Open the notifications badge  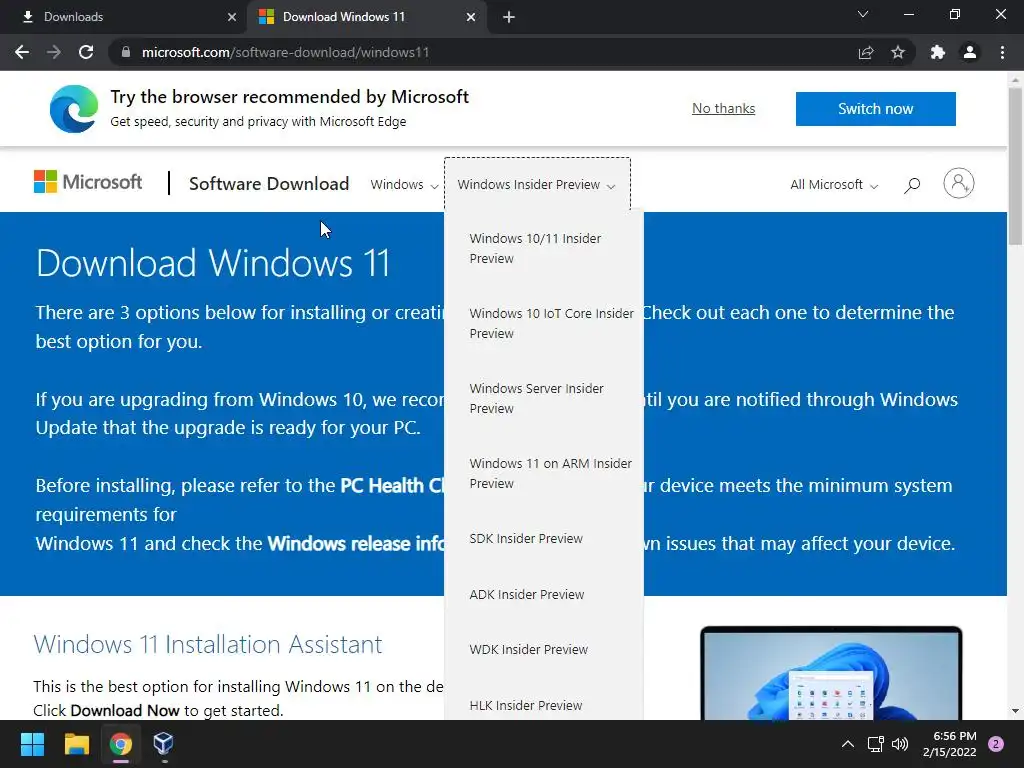[996, 744]
